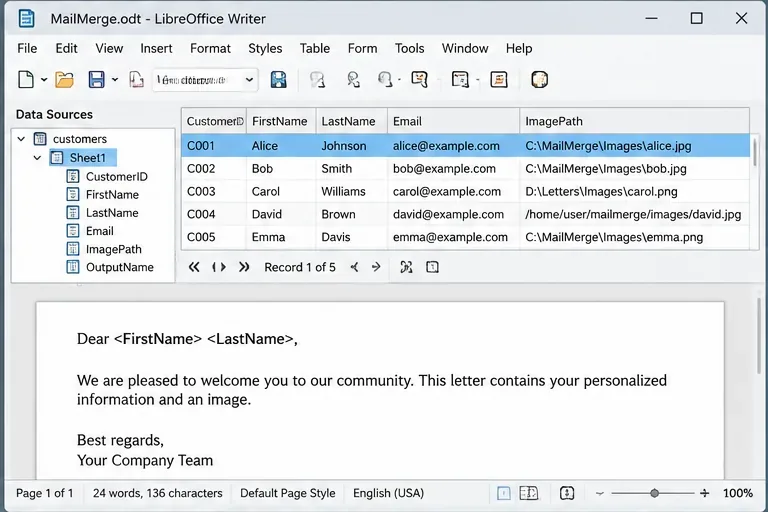Click English (USA) language in status bar

388,493
